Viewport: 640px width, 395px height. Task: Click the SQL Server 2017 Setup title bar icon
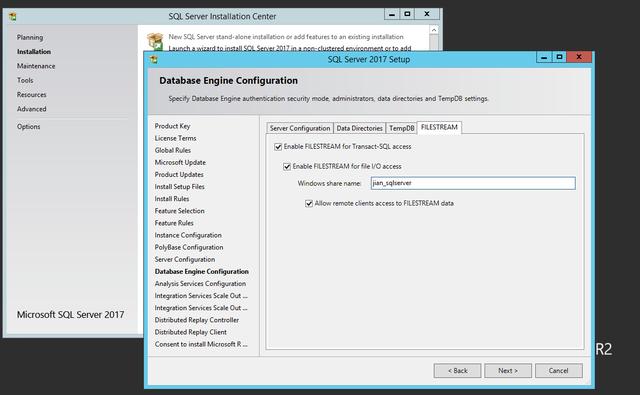pyautogui.click(x=154, y=60)
